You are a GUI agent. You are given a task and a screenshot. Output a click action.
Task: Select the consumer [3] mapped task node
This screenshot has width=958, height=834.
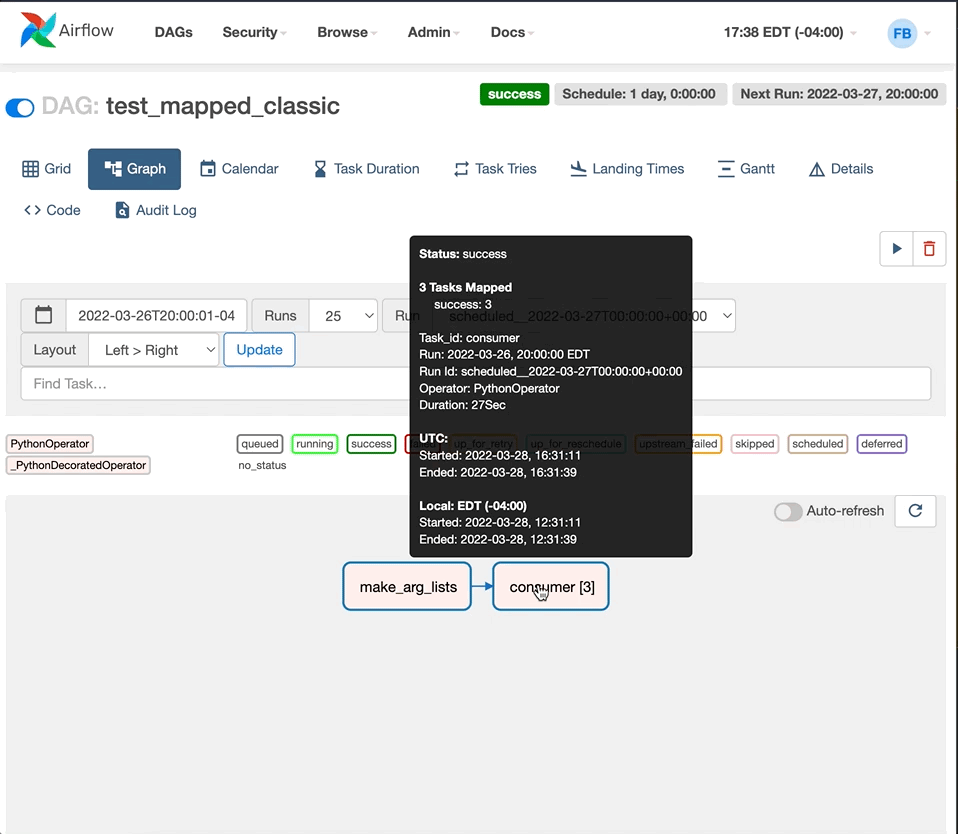pos(551,587)
